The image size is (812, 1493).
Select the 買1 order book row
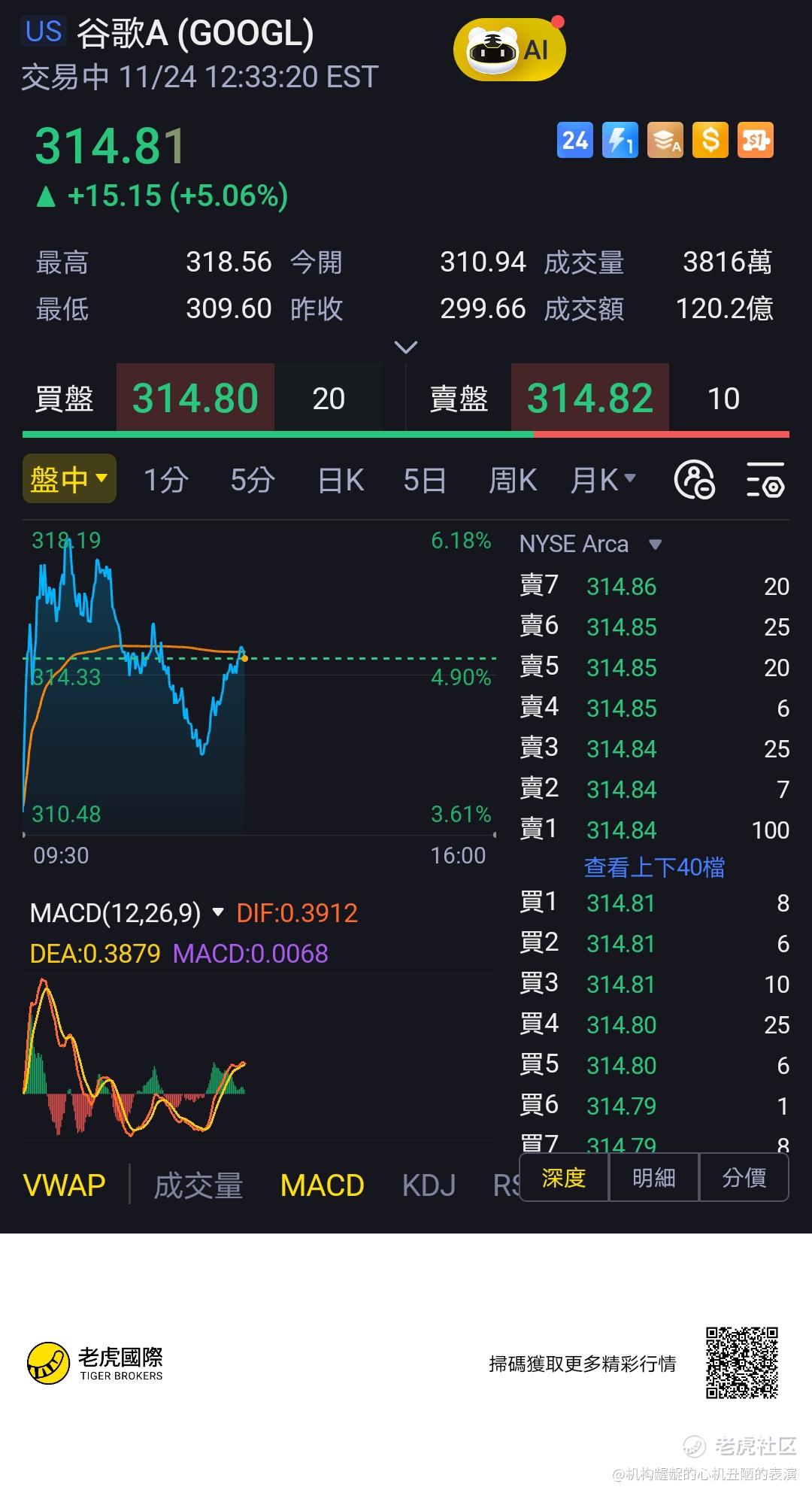click(654, 903)
